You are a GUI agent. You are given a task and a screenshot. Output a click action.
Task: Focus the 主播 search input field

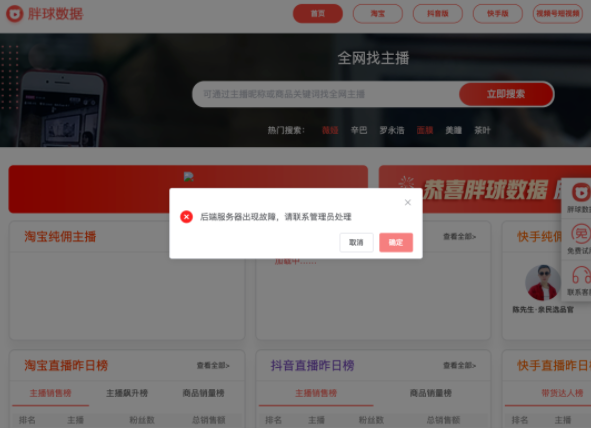click(326, 94)
